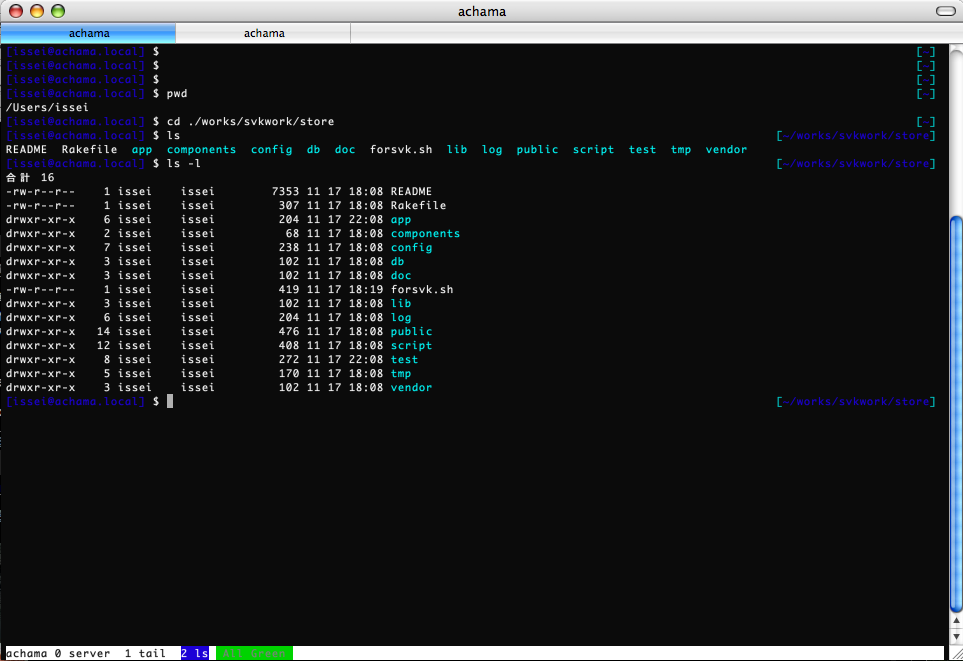Image resolution: width=963 pixels, height=661 pixels.
Task: Click the window resize grip corner
Action: (956, 654)
